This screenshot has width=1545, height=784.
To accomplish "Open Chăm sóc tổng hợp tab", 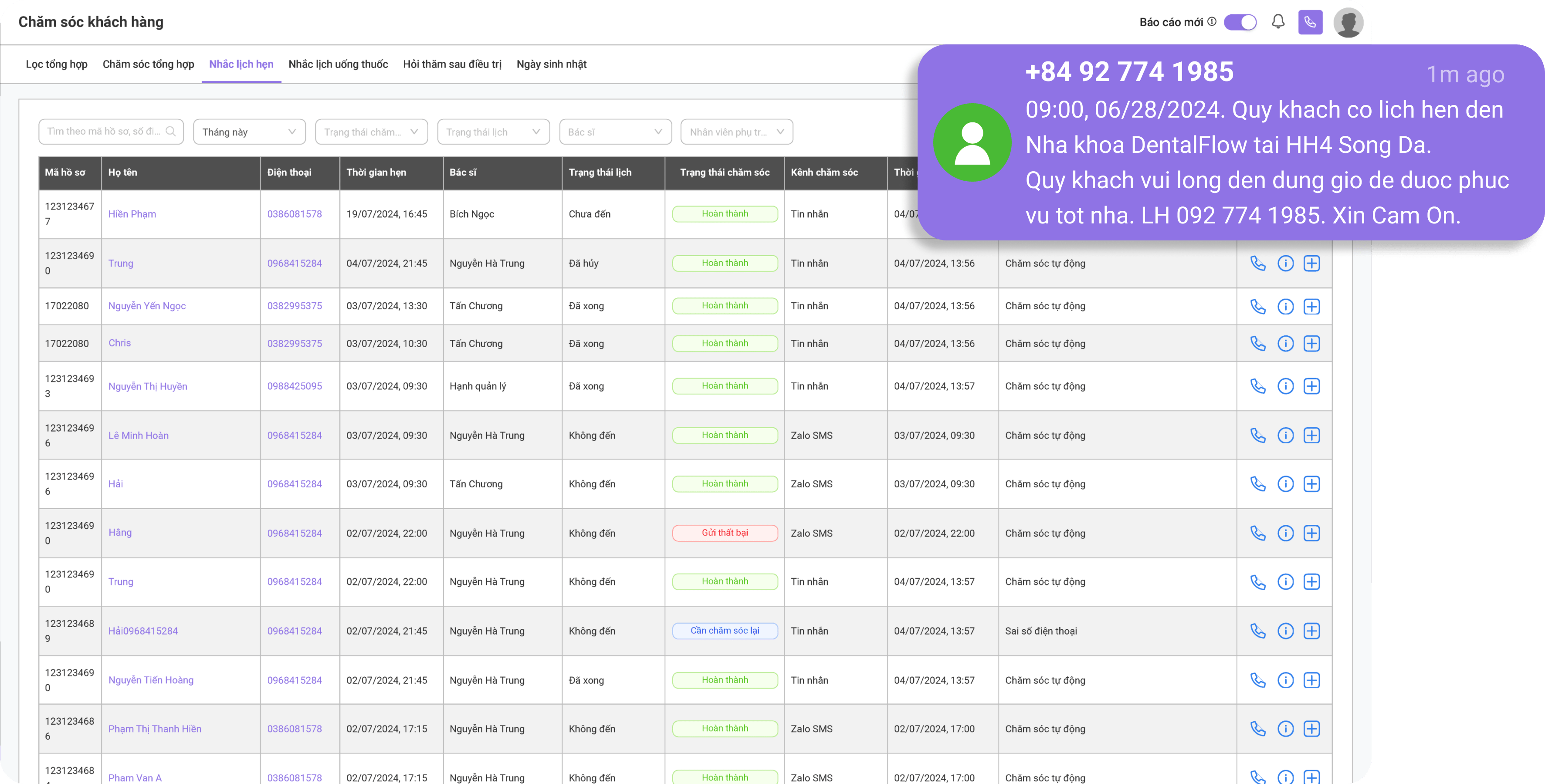I will coord(148,64).
